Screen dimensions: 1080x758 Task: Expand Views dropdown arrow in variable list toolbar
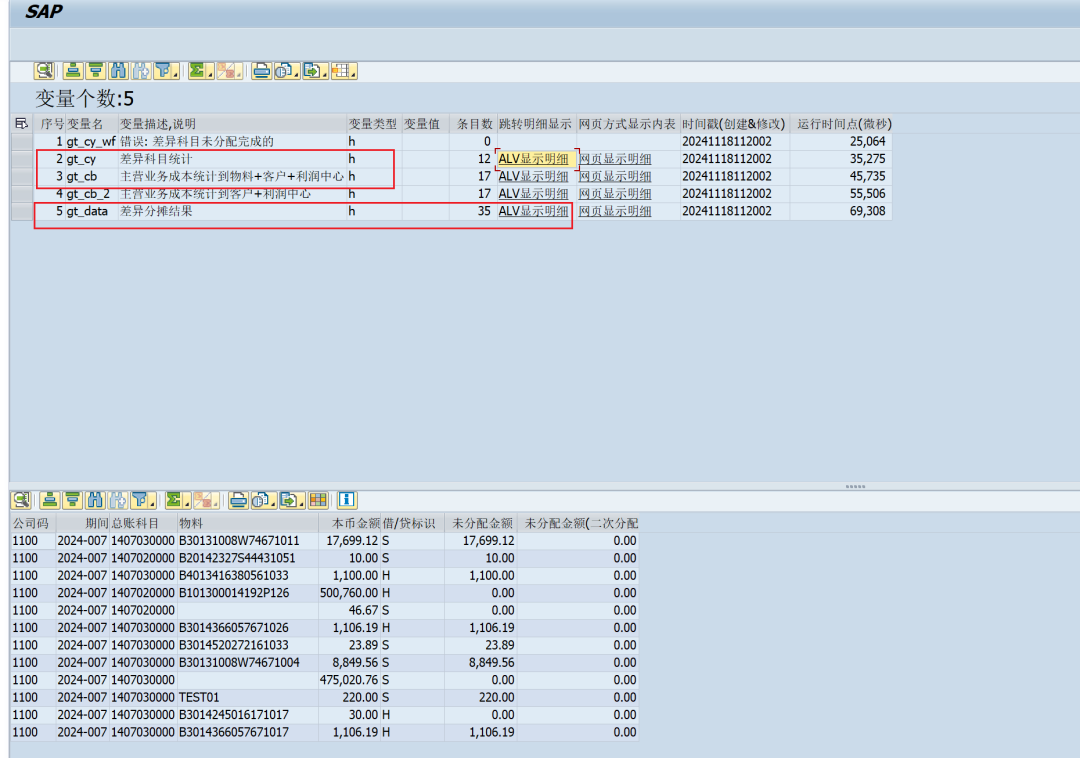[x=297, y=75]
